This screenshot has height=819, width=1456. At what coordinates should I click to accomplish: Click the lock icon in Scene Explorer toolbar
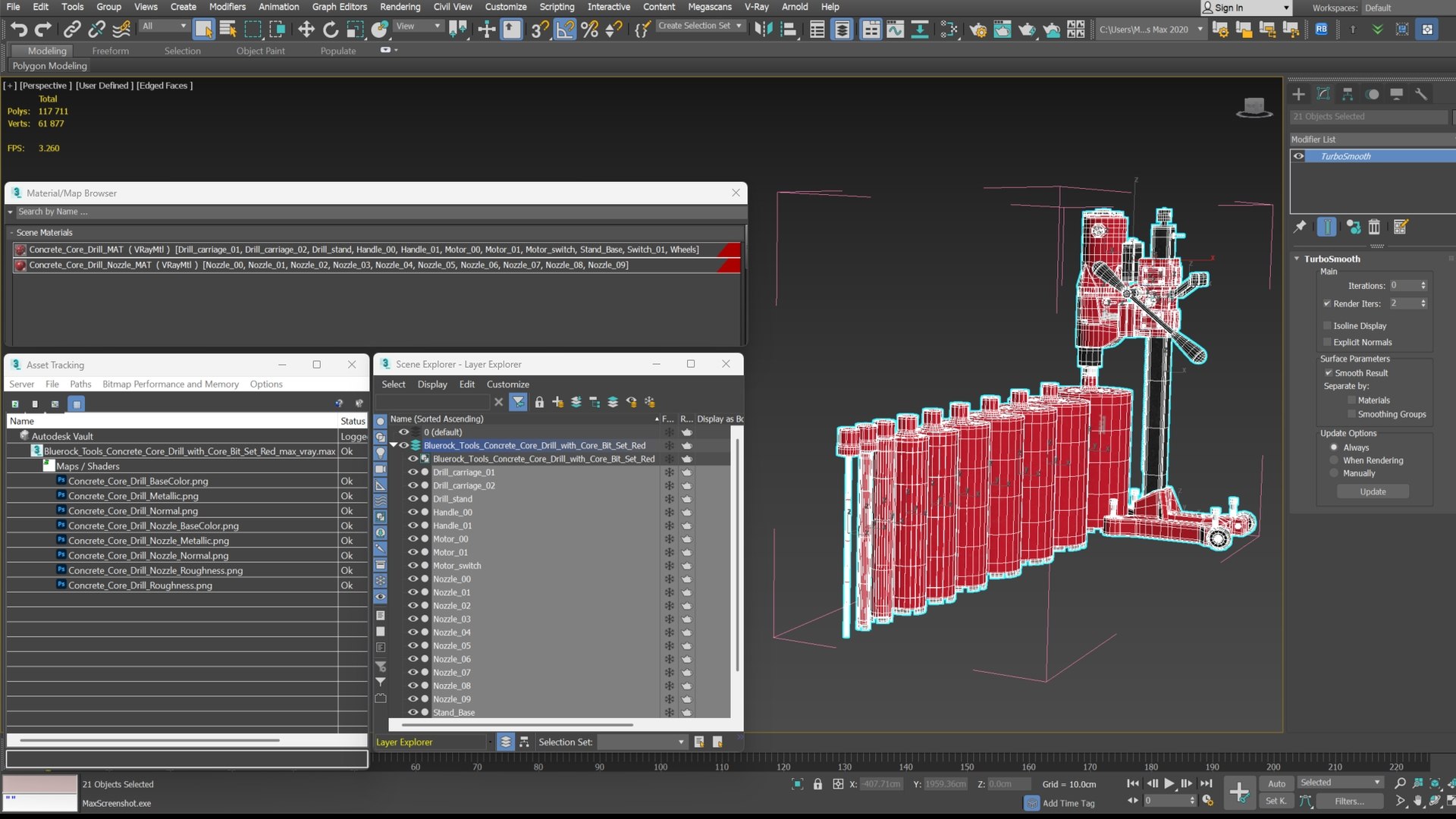pos(539,402)
